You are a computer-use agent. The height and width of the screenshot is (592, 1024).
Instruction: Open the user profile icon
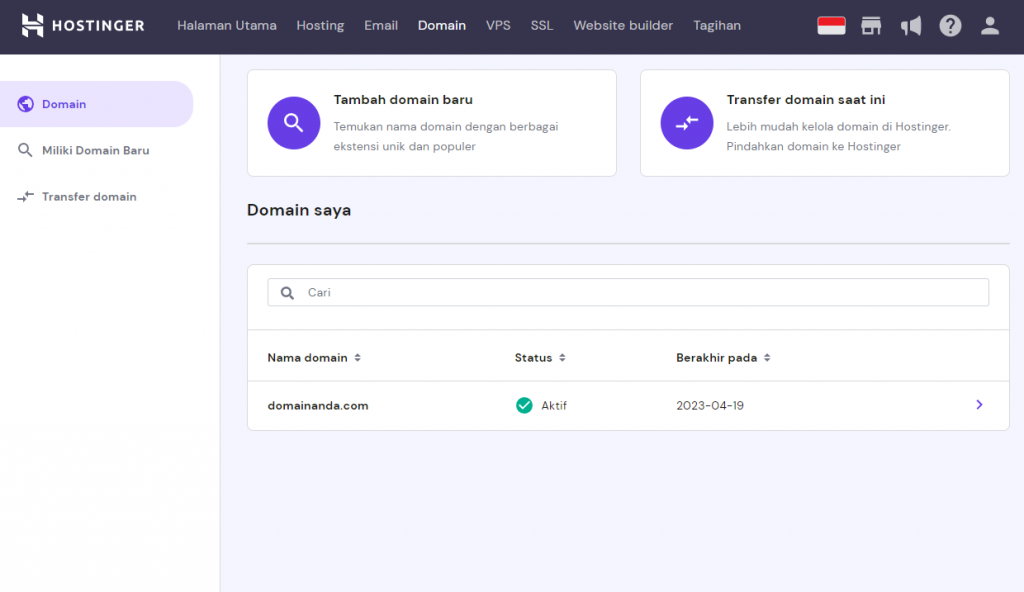coord(989,26)
